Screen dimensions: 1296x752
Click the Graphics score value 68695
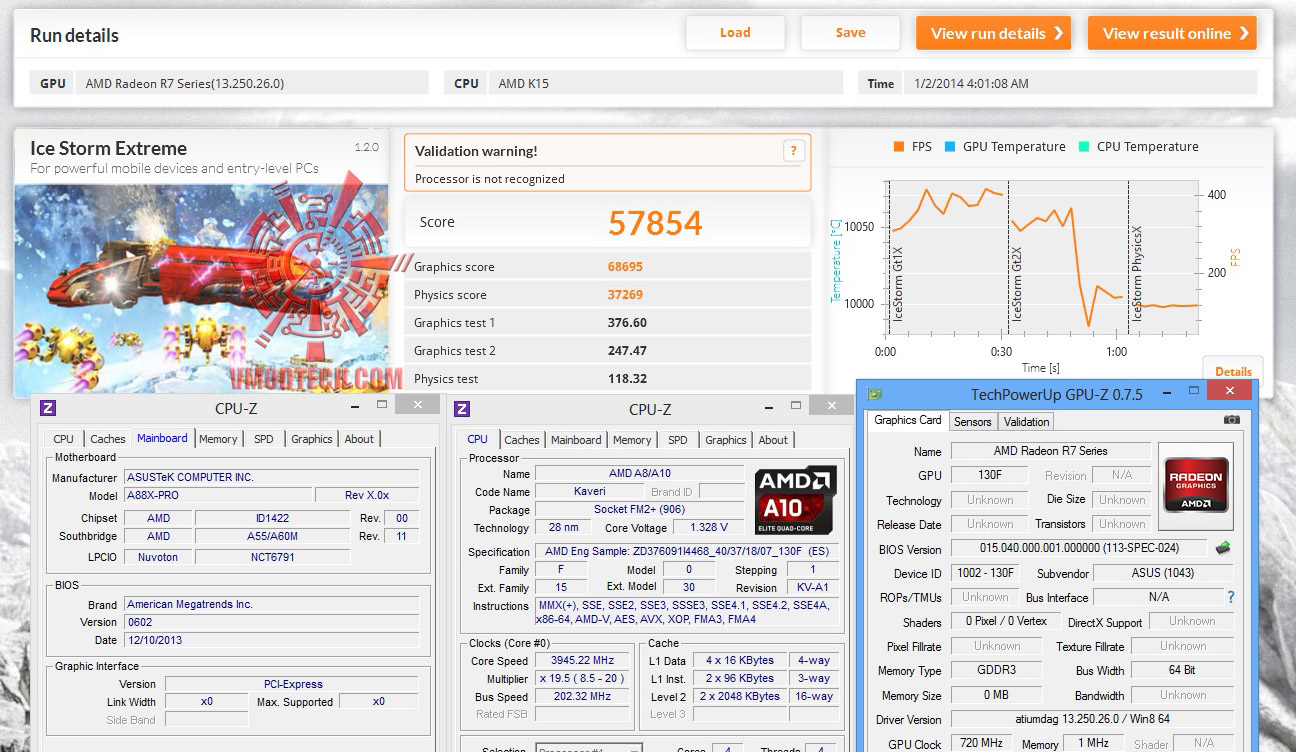(625, 267)
